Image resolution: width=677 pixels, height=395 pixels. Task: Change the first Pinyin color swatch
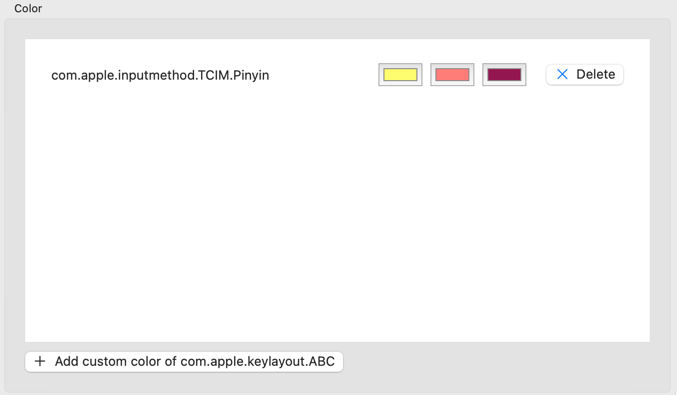(x=400, y=75)
